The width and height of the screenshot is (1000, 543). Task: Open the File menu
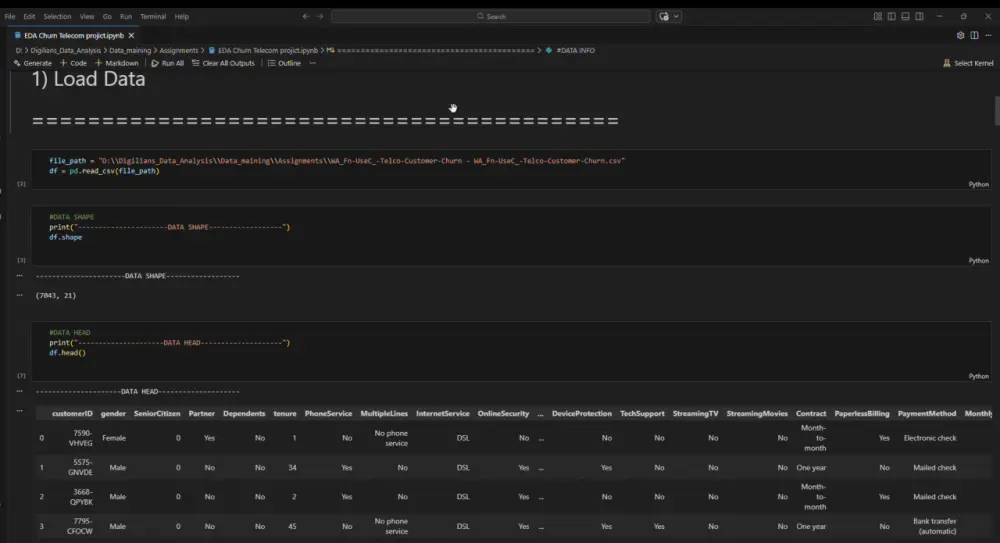(x=10, y=17)
